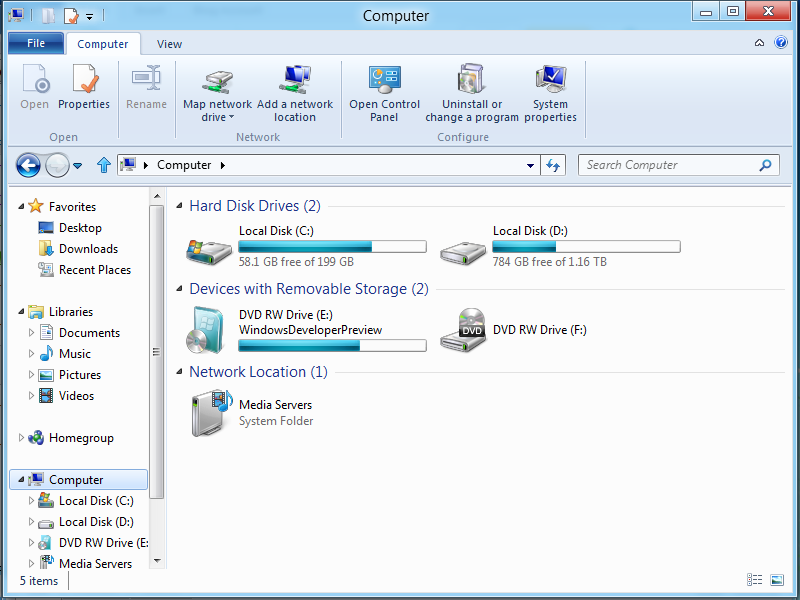The width and height of the screenshot is (800, 600).
Task: Launch Open Control Panel from ribbon
Action: 385,80
